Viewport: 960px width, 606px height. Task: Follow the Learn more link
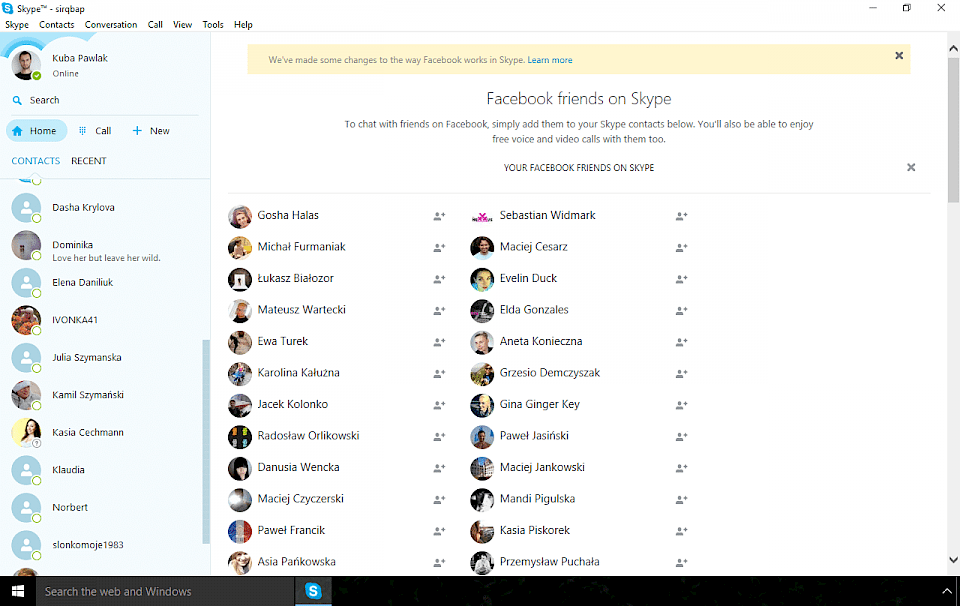(x=550, y=60)
